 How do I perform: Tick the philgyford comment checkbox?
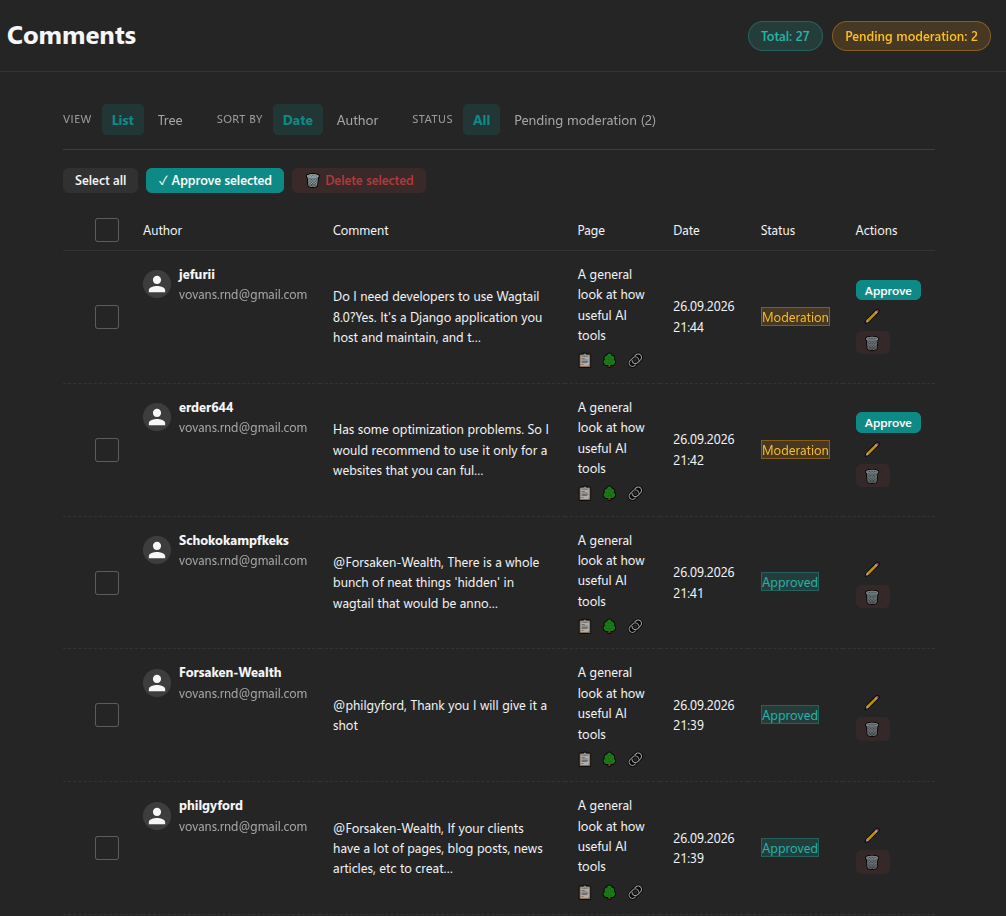pos(107,848)
